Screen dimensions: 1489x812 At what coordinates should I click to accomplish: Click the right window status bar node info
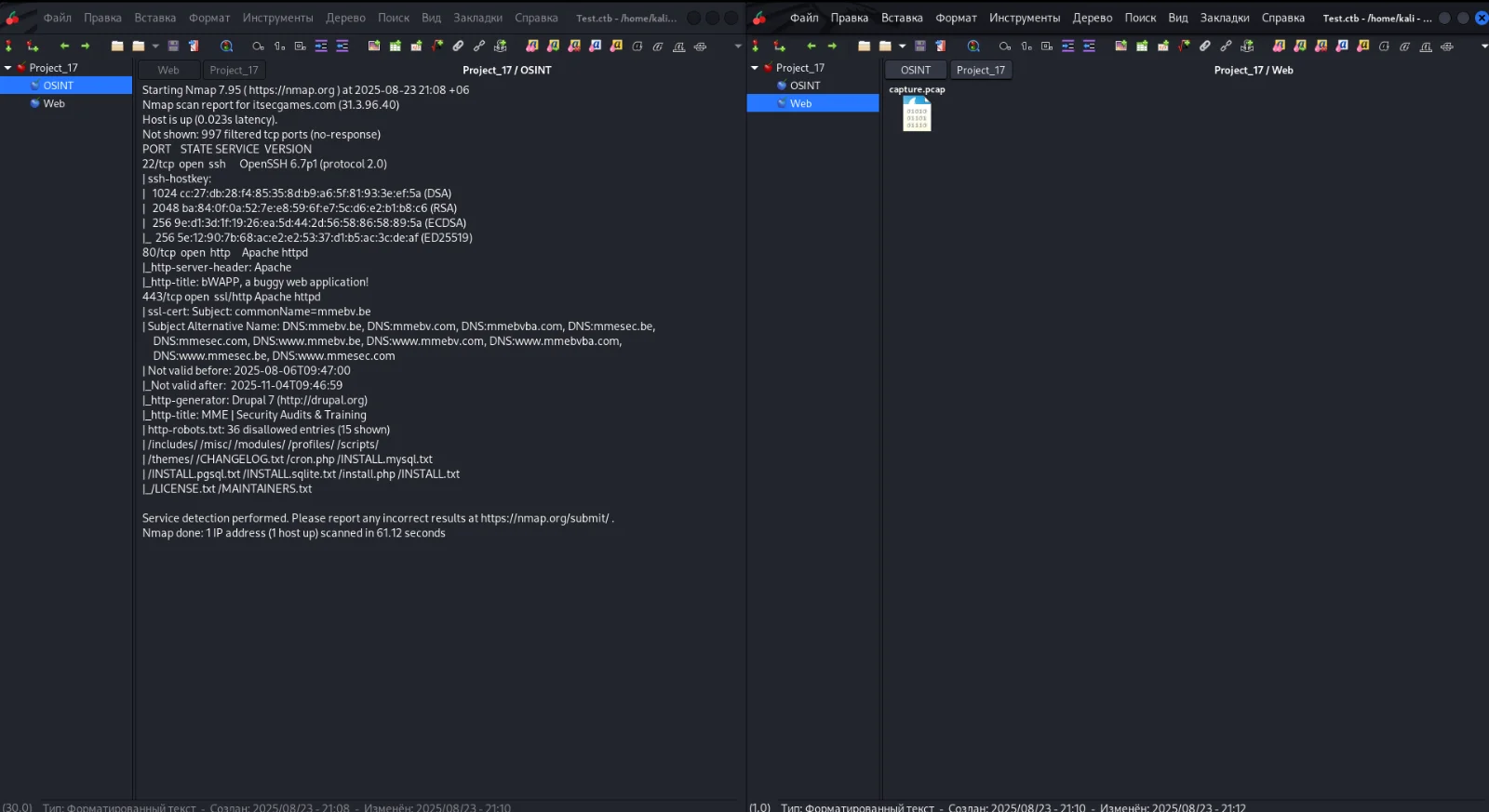[x=998, y=806]
